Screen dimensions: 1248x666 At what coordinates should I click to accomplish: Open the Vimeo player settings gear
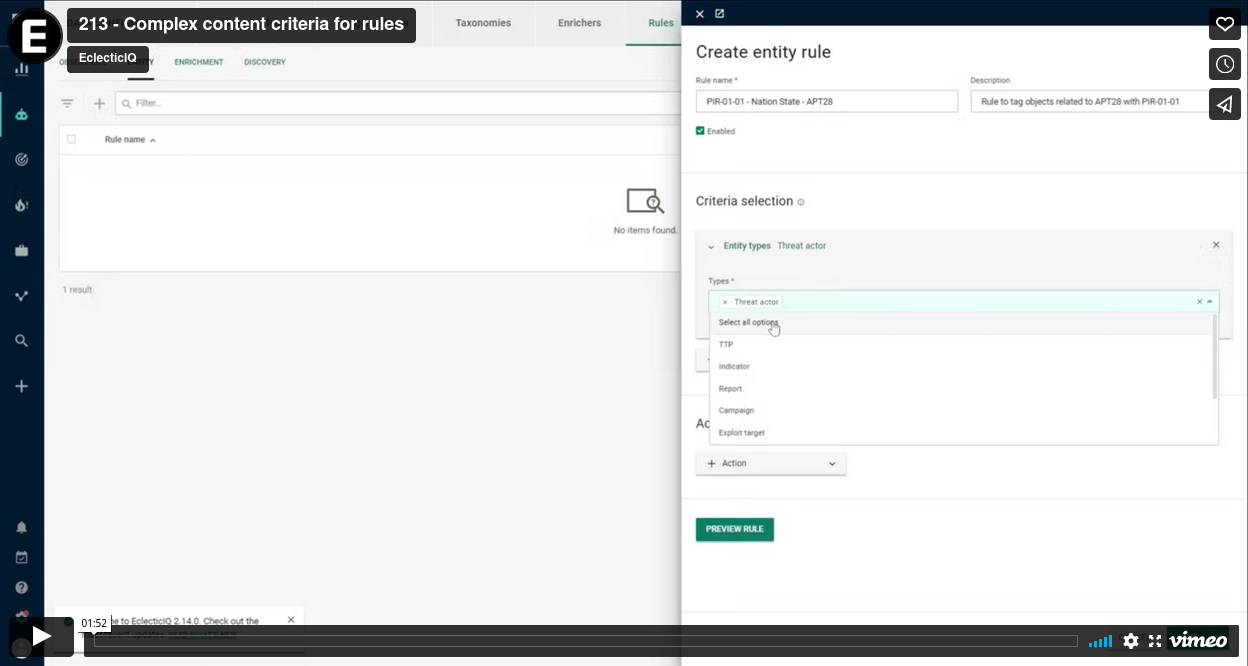(1131, 641)
